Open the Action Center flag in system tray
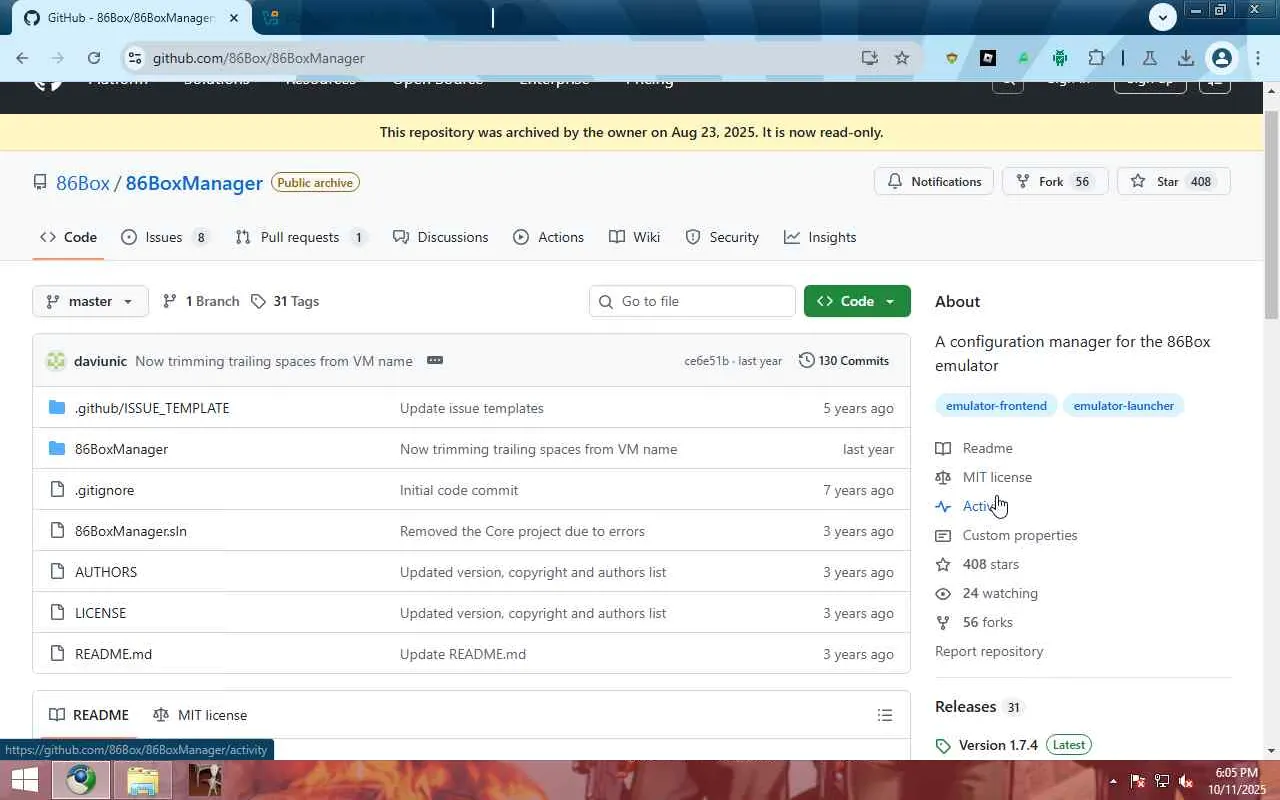This screenshot has height=800, width=1280. (1137, 781)
